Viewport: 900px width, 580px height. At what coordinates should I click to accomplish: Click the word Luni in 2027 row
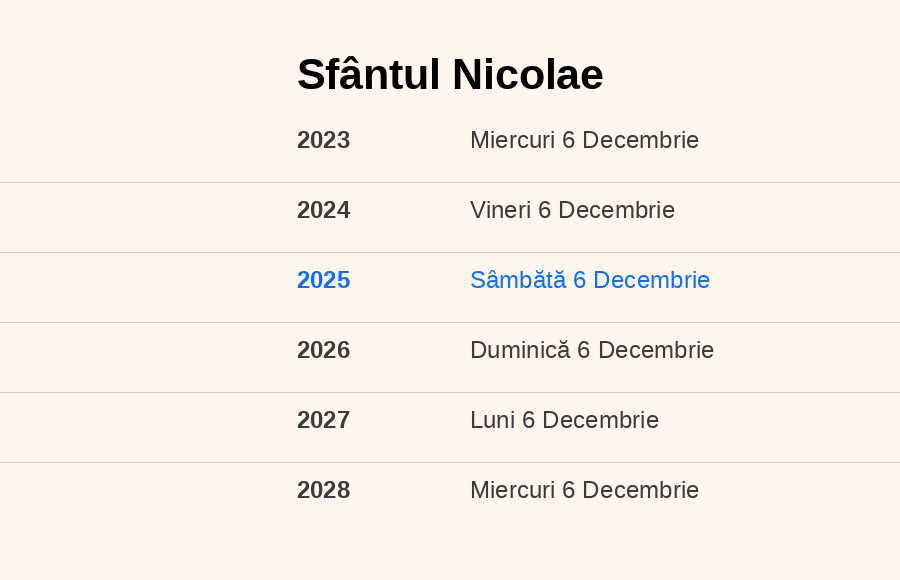click(492, 420)
